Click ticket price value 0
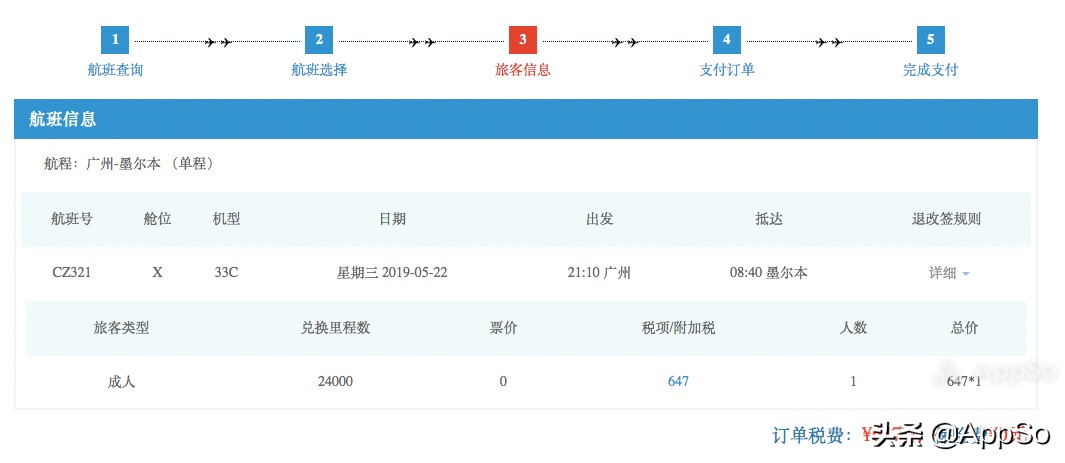The height and width of the screenshot is (463, 1065). pyautogui.click(x=503, y=382)
